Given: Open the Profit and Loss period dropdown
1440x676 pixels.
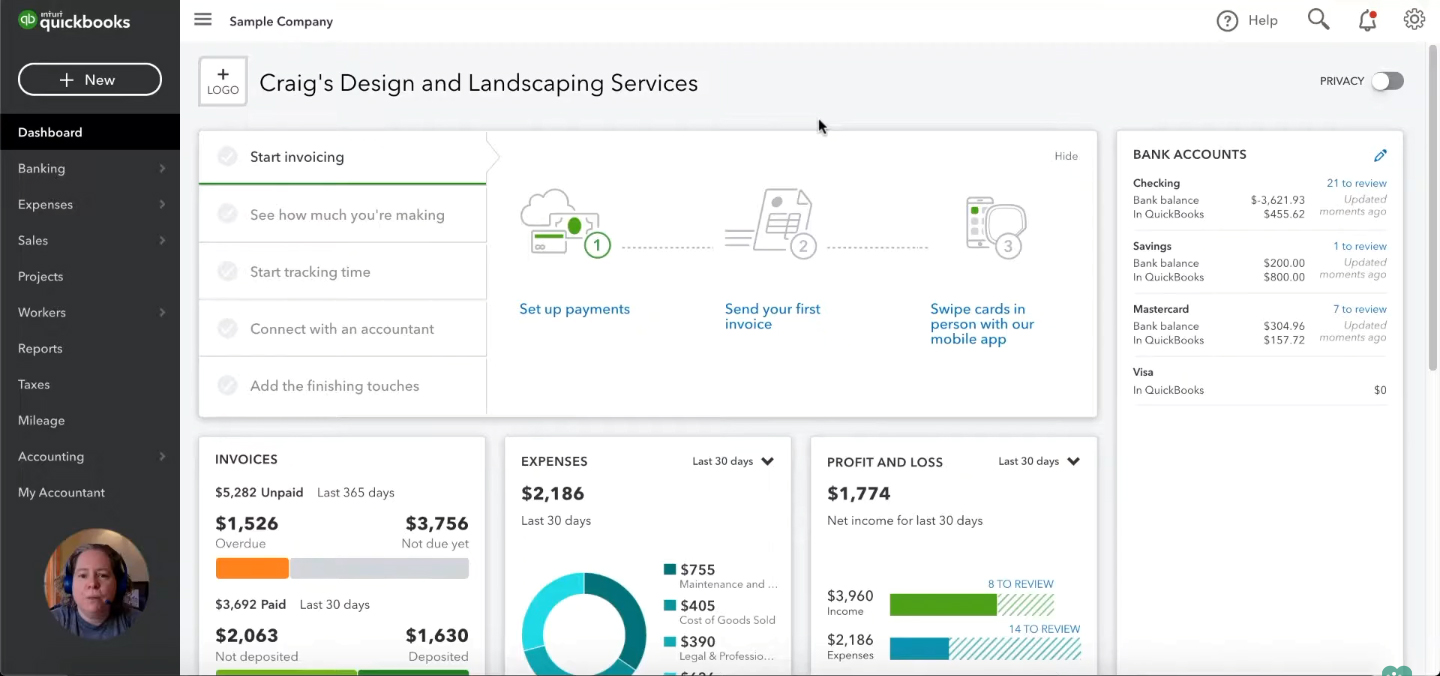Looking at the screenshot, I should point(1039,461).
